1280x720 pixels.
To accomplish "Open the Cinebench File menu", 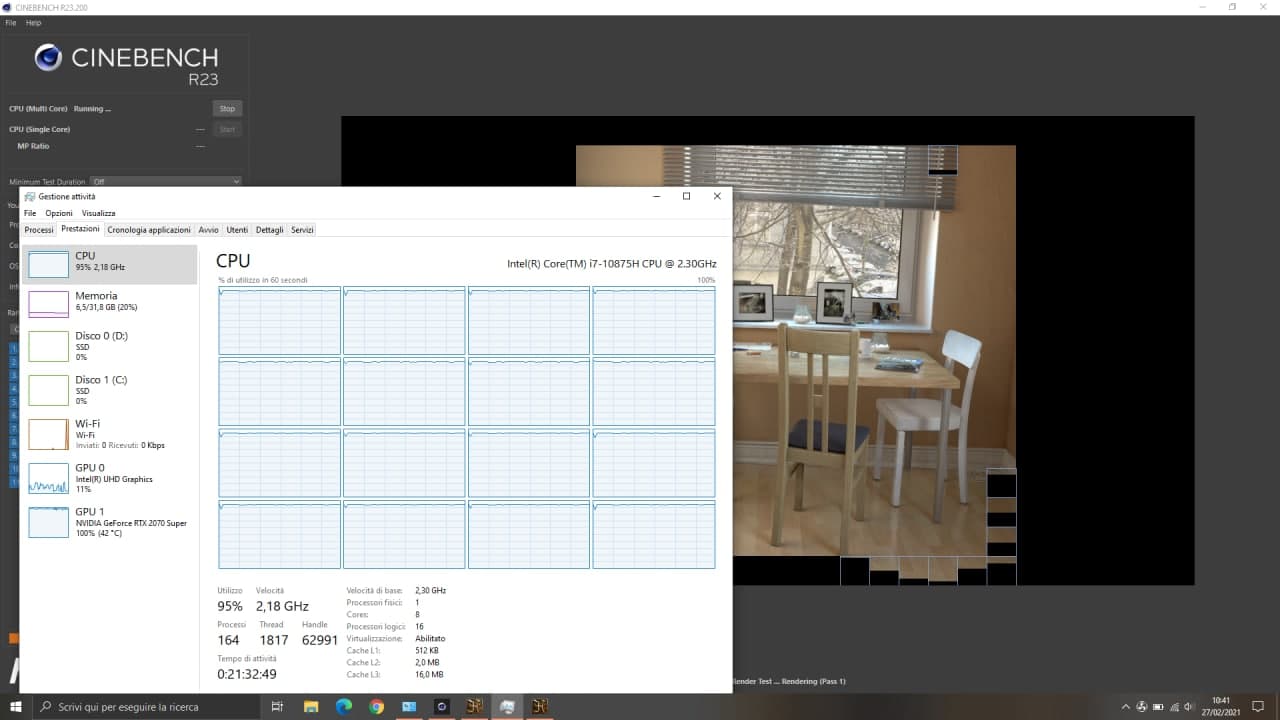I will click(x=11, y=22).
